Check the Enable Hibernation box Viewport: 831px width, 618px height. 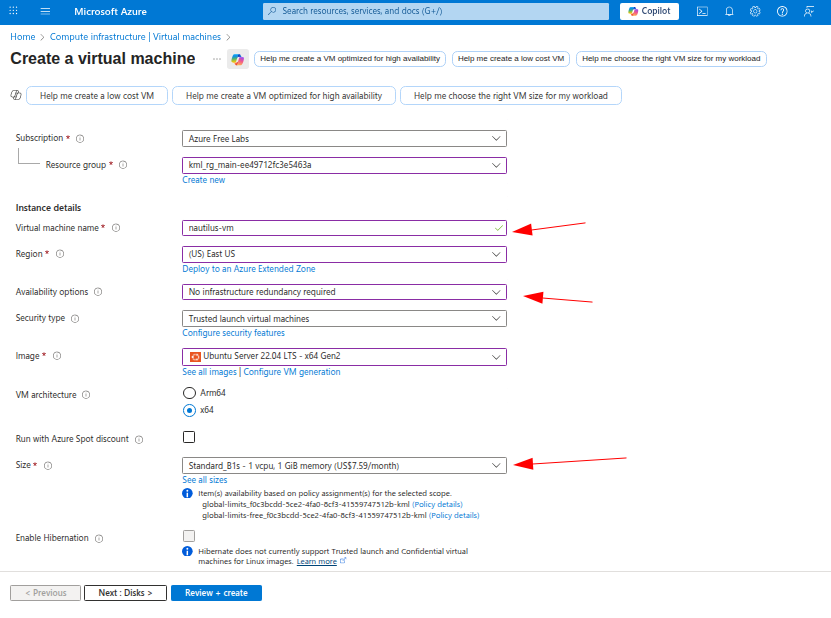click(189, 536)
